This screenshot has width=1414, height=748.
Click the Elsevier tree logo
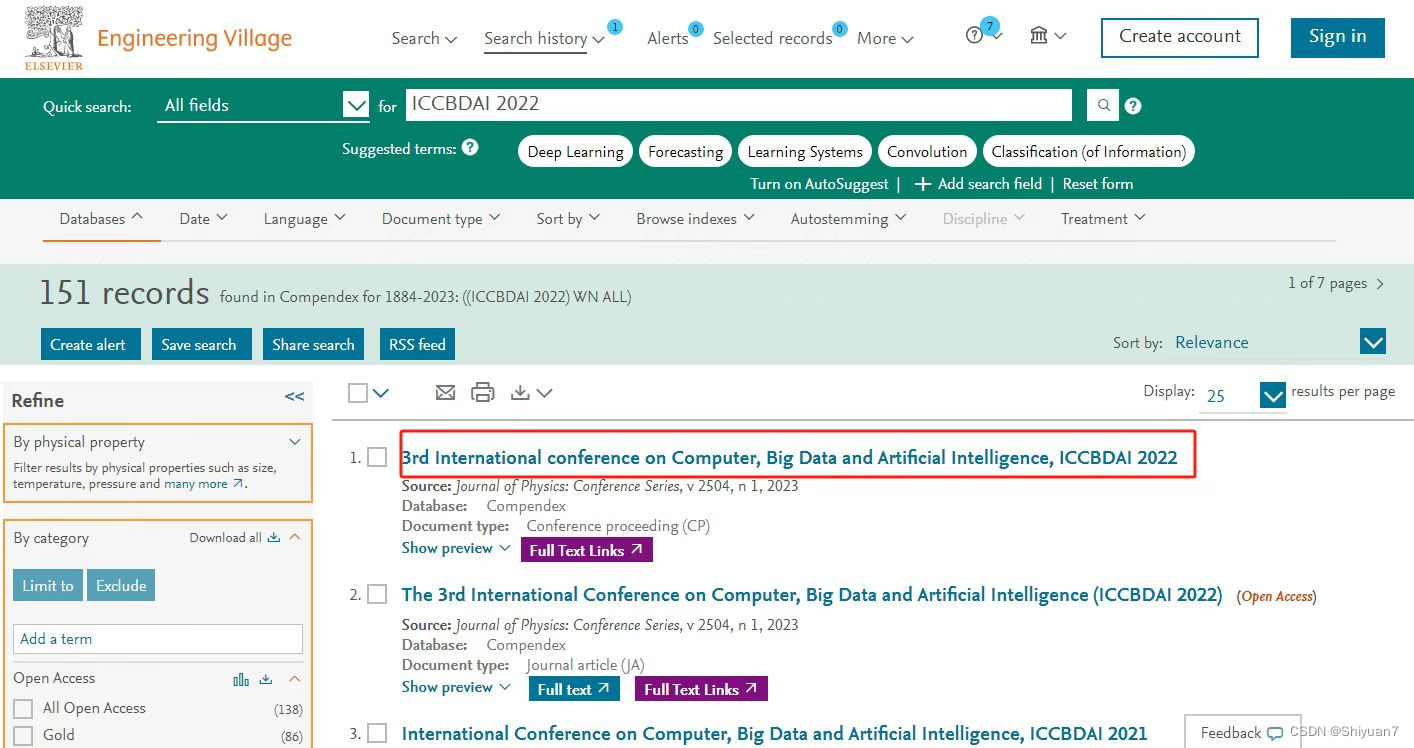pos(55,38)
